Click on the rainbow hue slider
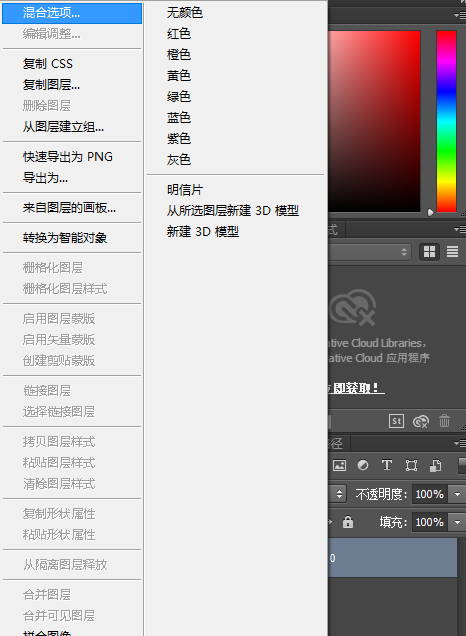Screen dimensions: 466x636 [447, 121]
